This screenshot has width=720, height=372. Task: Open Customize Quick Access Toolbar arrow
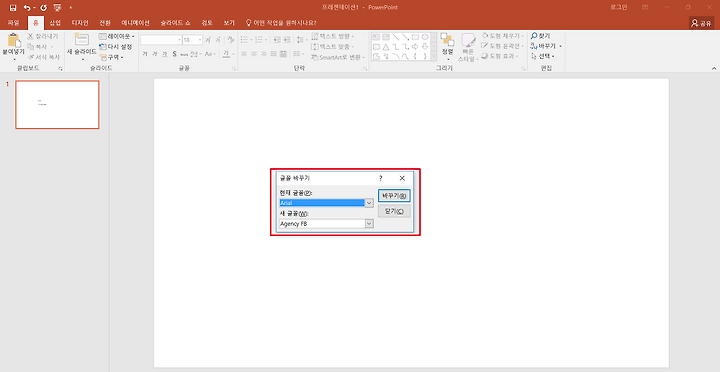(70, 8)
